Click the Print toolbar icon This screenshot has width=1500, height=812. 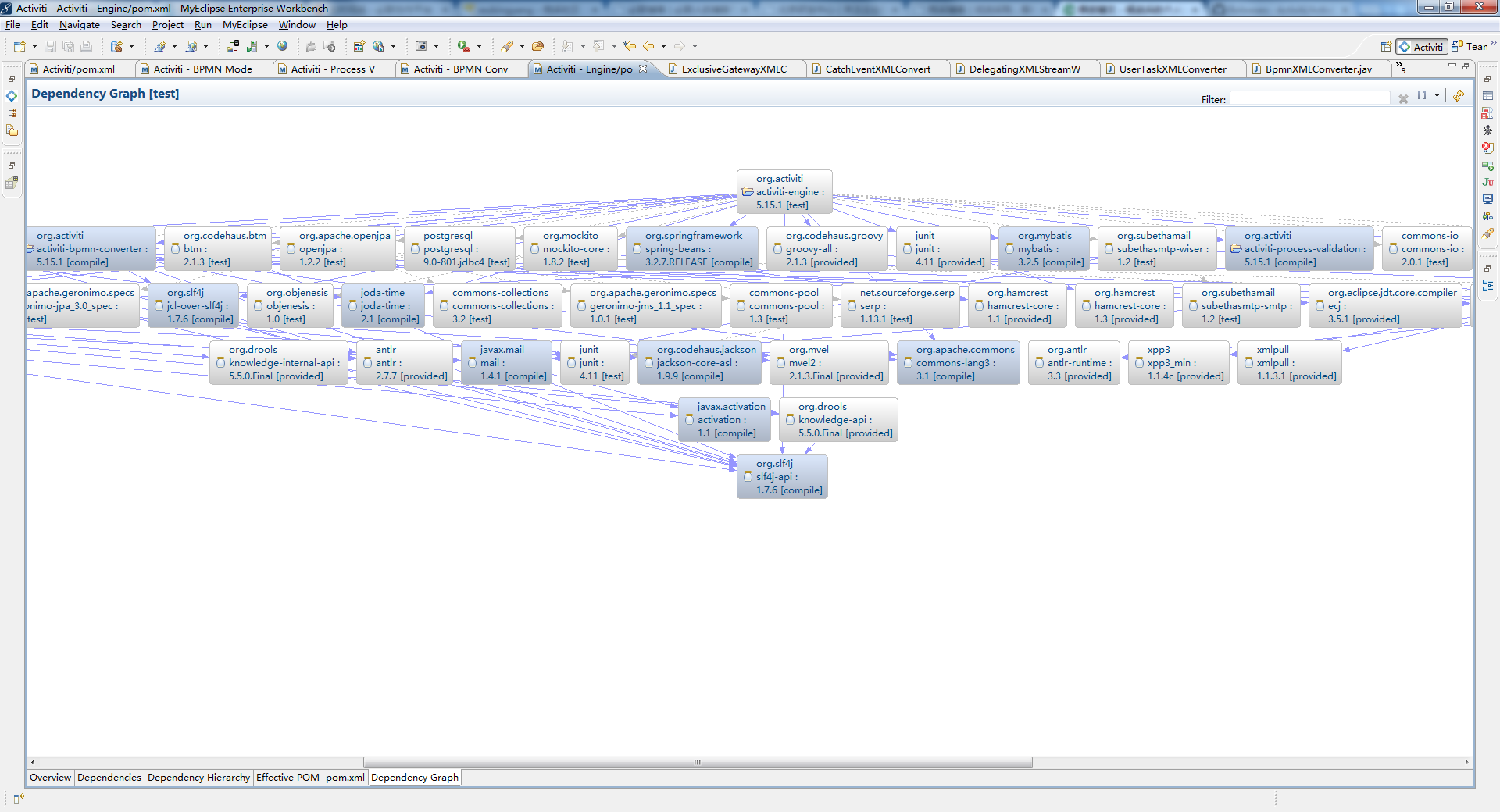86,47
